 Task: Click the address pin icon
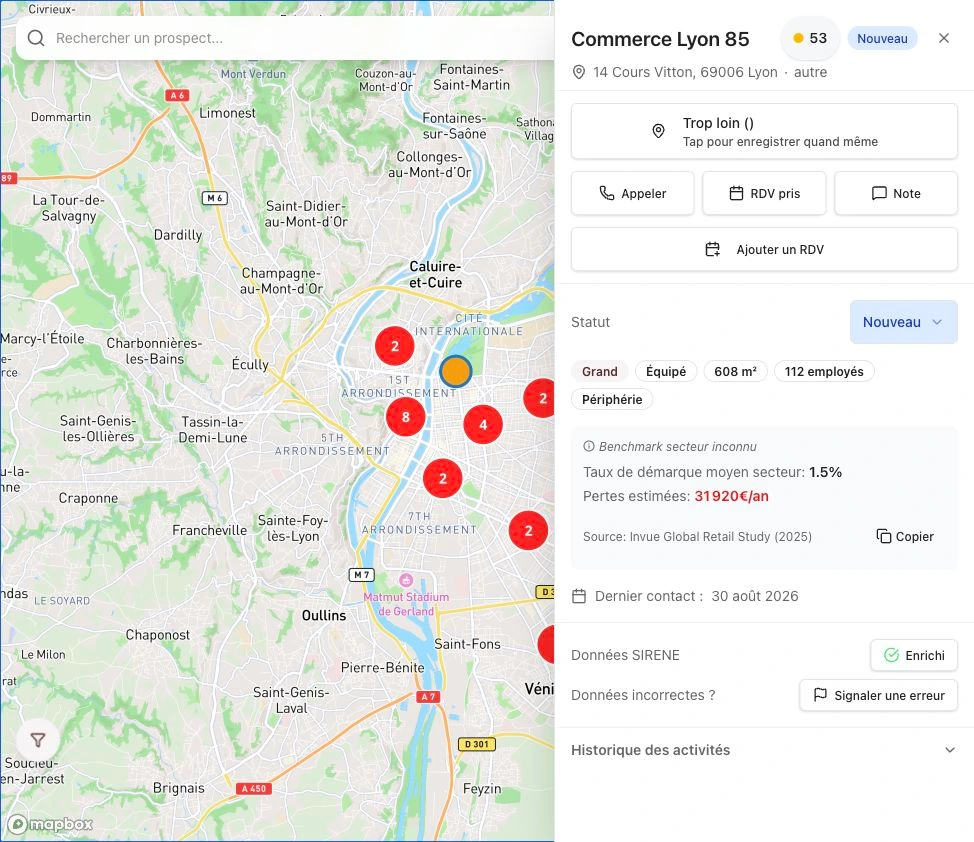[x=578, y=72]
